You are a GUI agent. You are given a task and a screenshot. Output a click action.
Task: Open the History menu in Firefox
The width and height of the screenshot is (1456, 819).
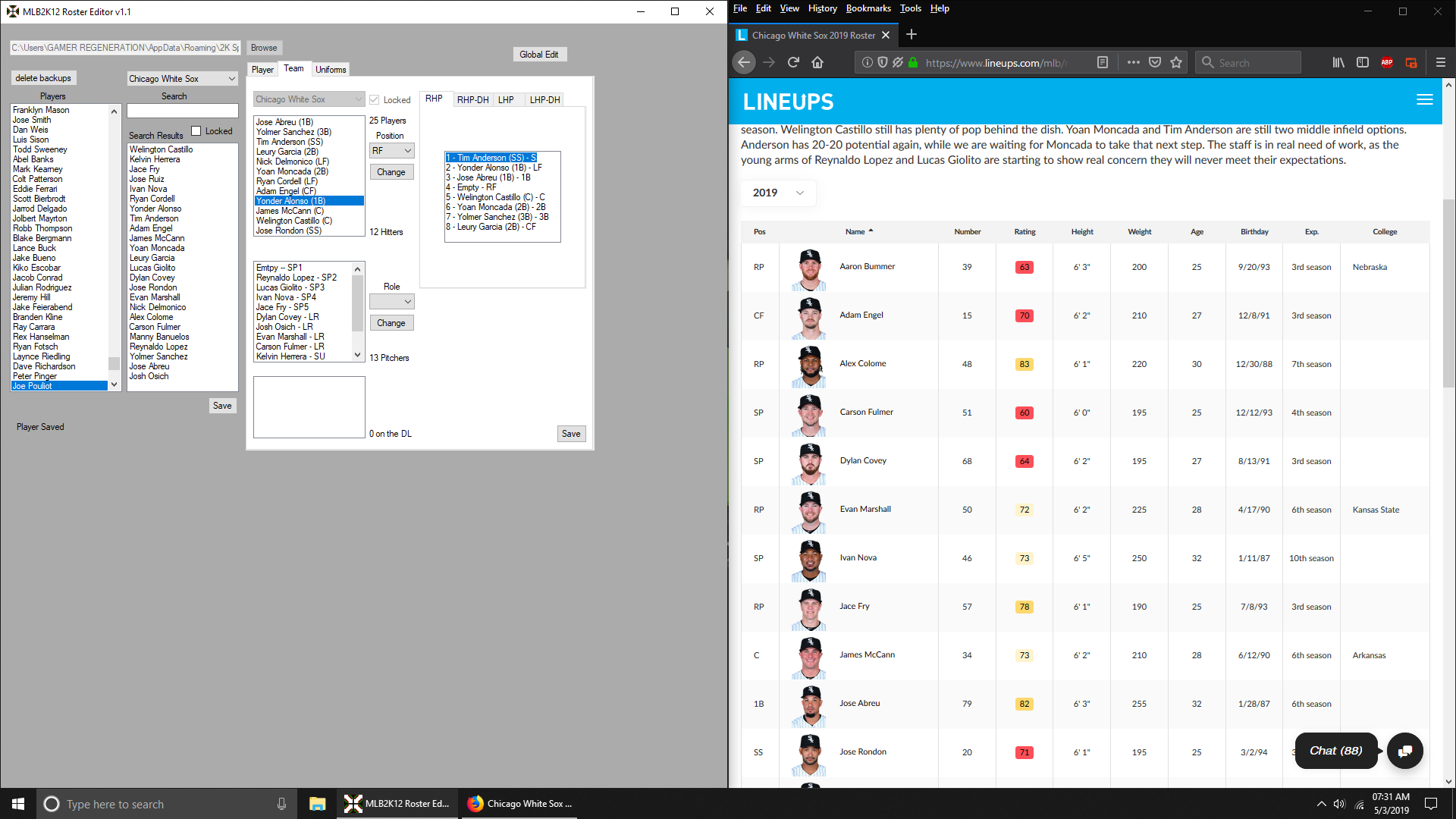coord(822,8)
